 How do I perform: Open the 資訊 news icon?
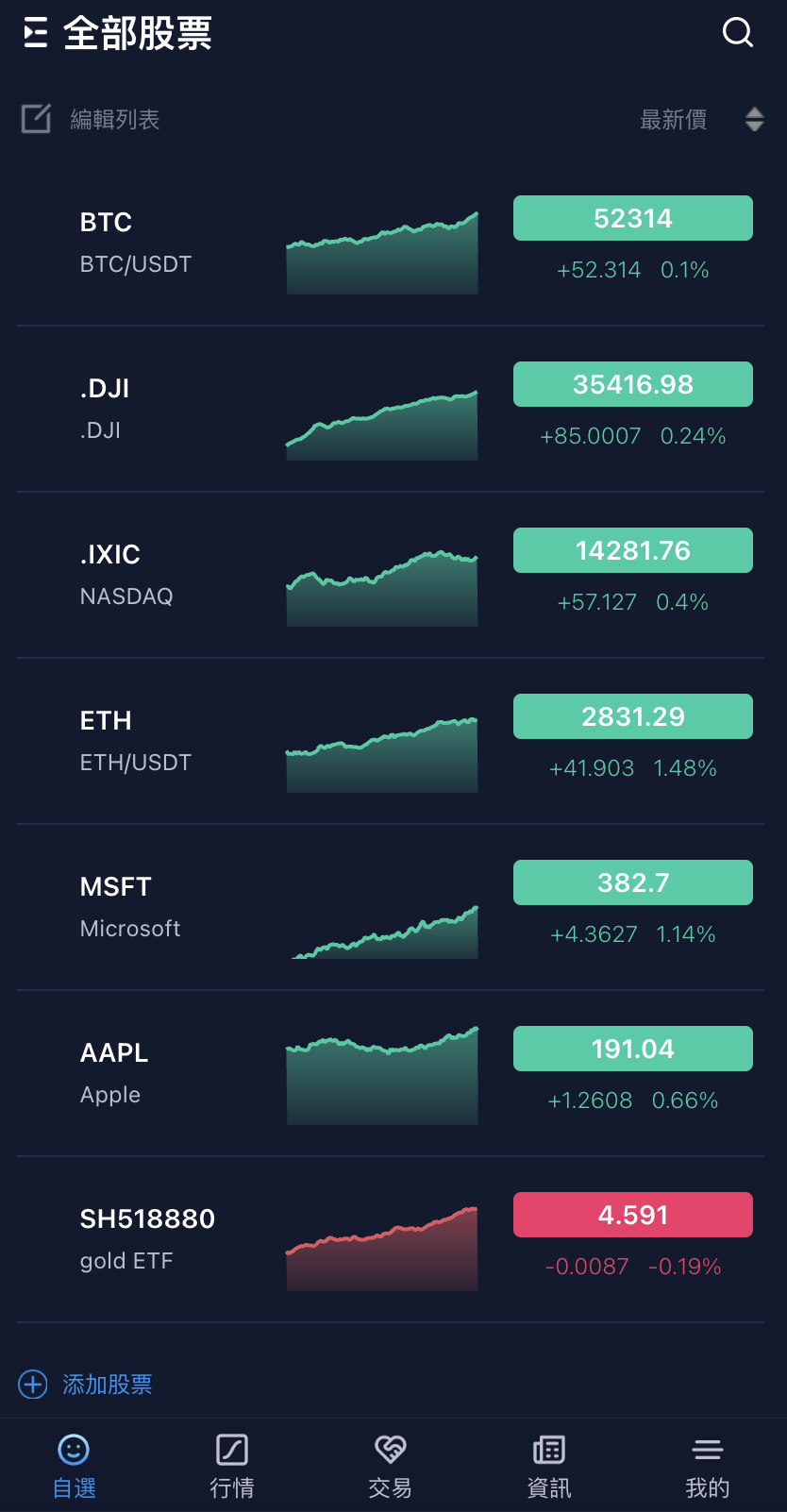(x=548, y=1450)
